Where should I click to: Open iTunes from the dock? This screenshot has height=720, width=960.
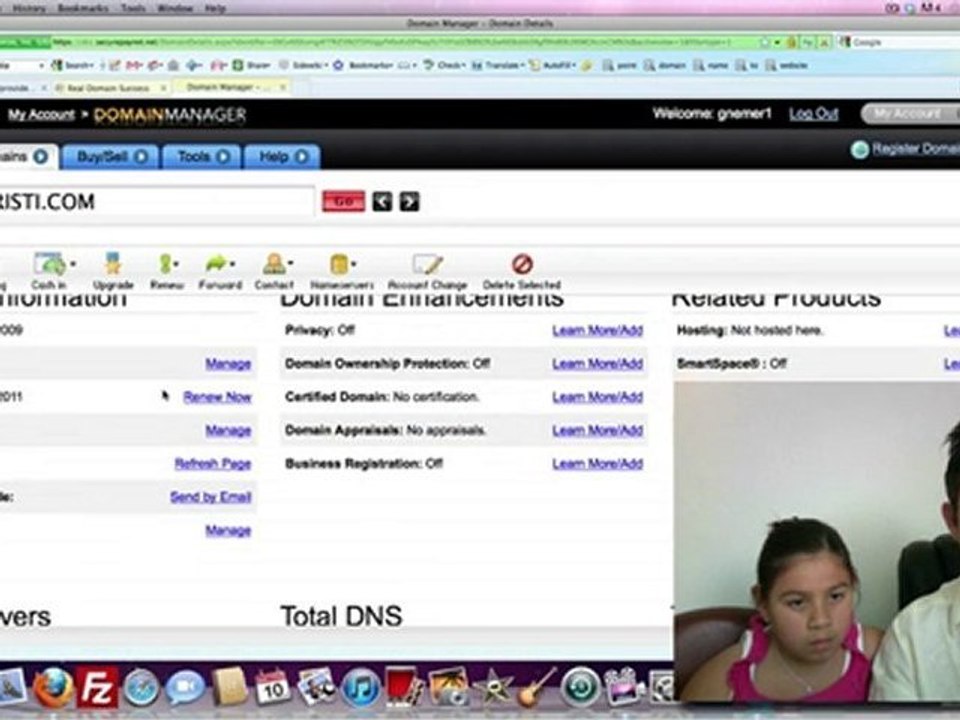point(360,688)
